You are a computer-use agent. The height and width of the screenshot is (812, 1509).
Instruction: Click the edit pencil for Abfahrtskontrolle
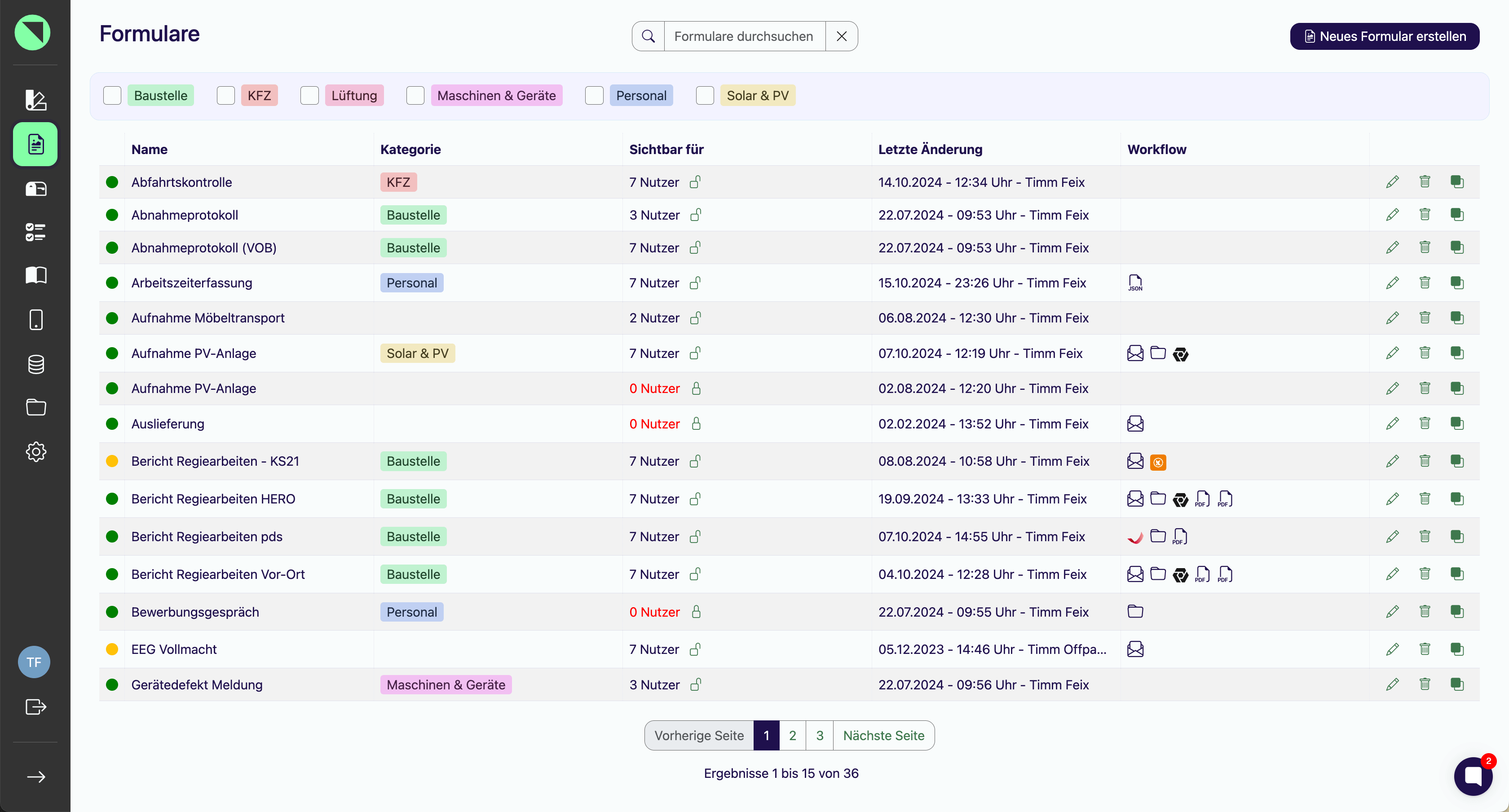tap(1392, 182)
